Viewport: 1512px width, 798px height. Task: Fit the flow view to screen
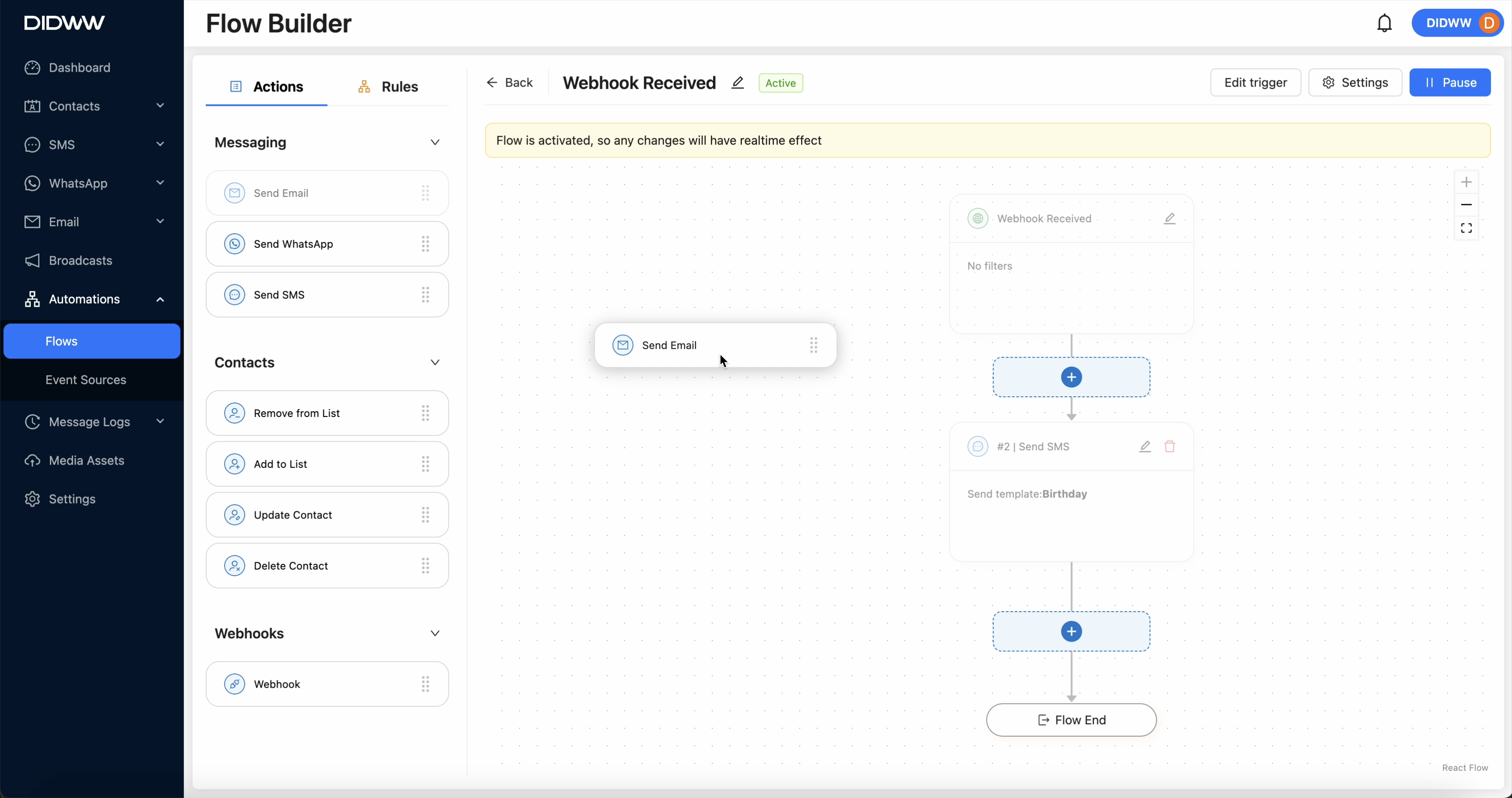[1466, 227]
